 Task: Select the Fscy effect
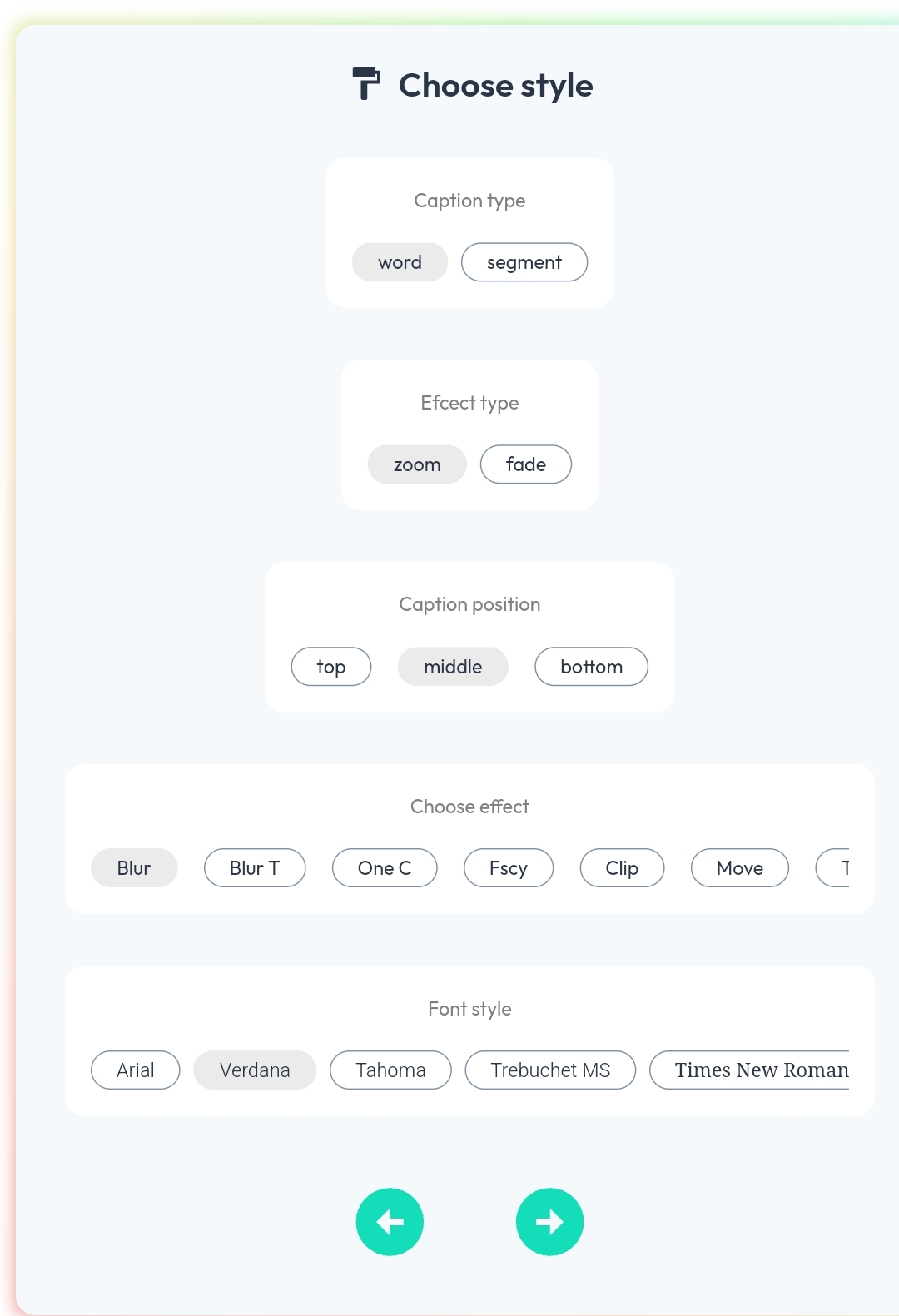(509, 868)
